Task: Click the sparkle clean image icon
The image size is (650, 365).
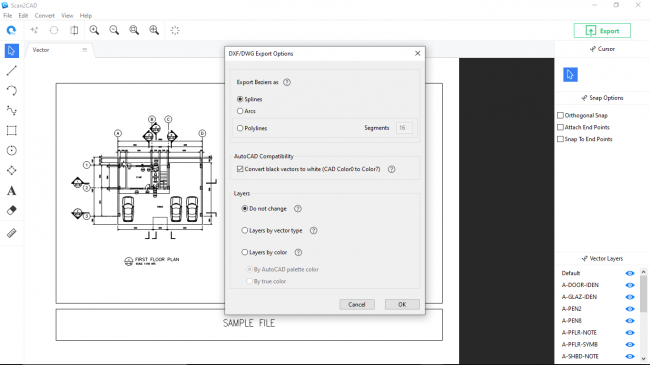Action: [34, 30]
